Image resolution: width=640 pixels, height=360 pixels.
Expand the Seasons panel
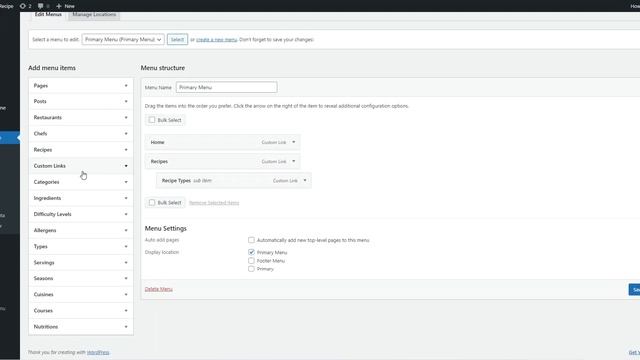pos(81,278)
